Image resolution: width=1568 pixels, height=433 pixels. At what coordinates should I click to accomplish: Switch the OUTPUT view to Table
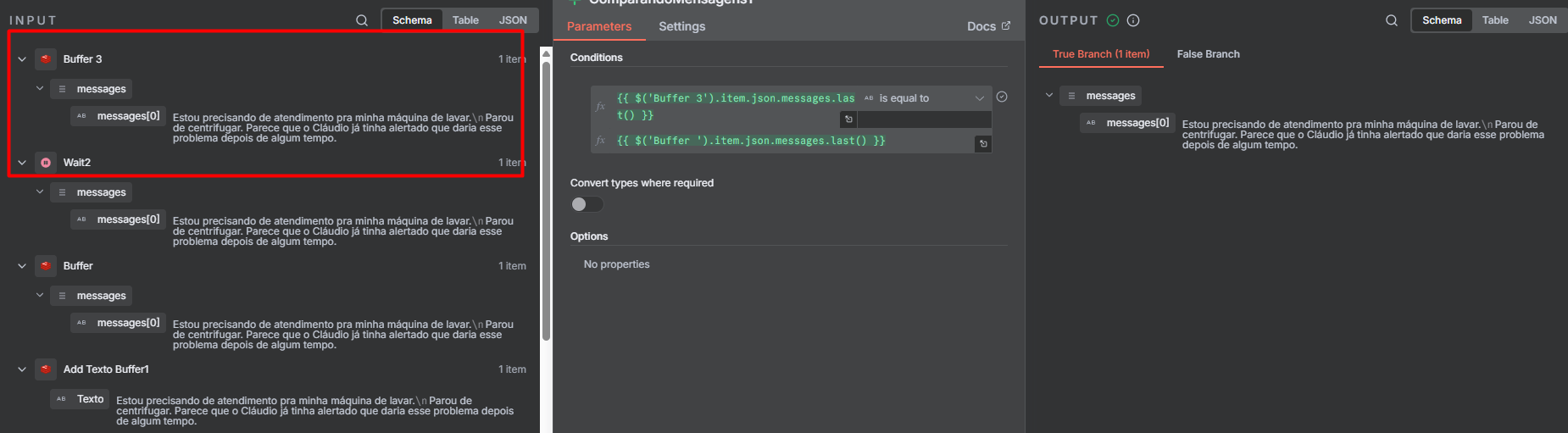[1495, 20]
